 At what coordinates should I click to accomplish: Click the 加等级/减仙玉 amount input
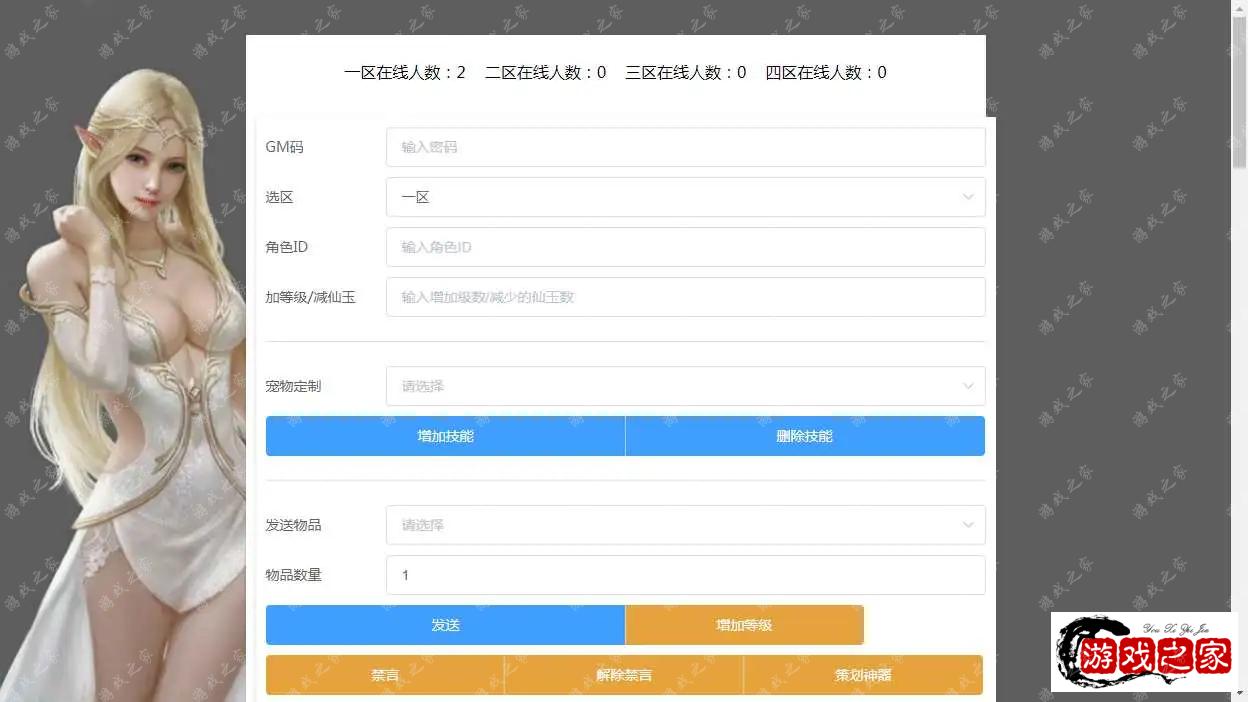pos(685,297)
